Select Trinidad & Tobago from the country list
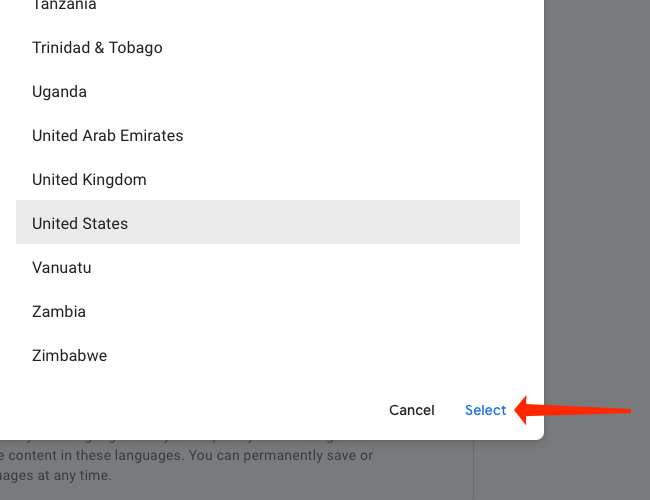This screenshot has height=500, width=650. [x=97, y=48]
